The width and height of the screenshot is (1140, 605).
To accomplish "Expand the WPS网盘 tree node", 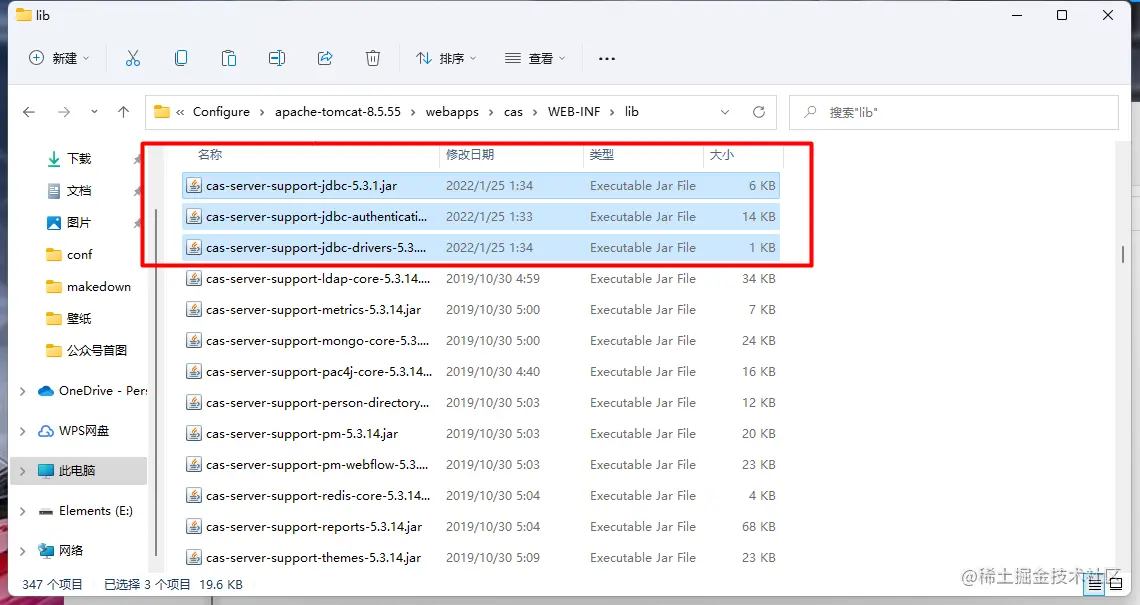I will (23, 431).
